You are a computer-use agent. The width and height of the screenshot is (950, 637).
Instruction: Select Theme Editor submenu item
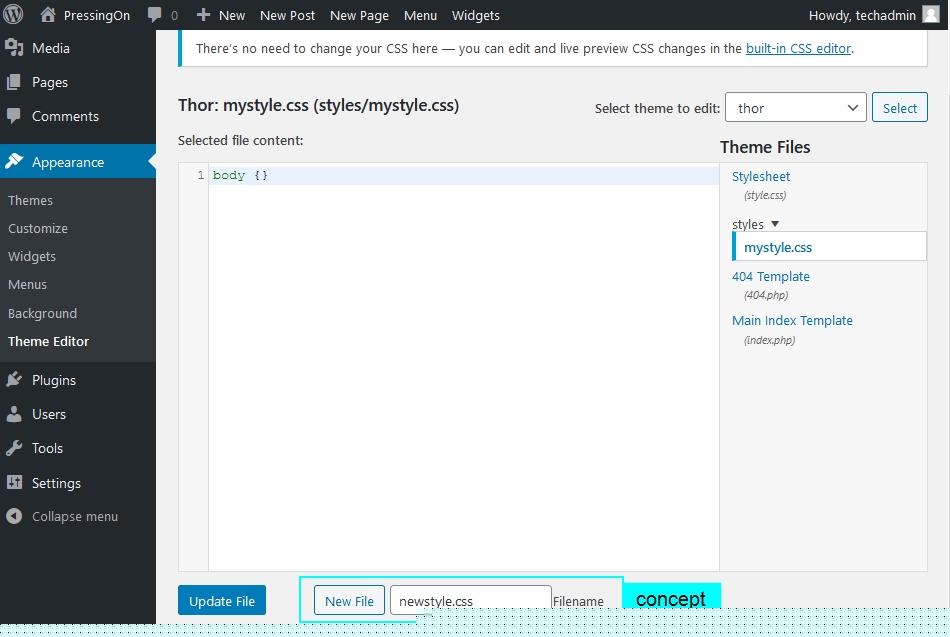click(x=48, y=341)
